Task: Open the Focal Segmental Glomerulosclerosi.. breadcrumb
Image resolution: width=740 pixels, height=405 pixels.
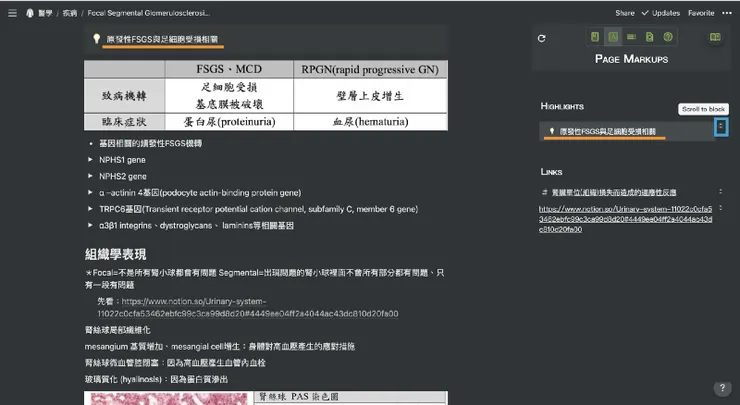Action: 149,13
